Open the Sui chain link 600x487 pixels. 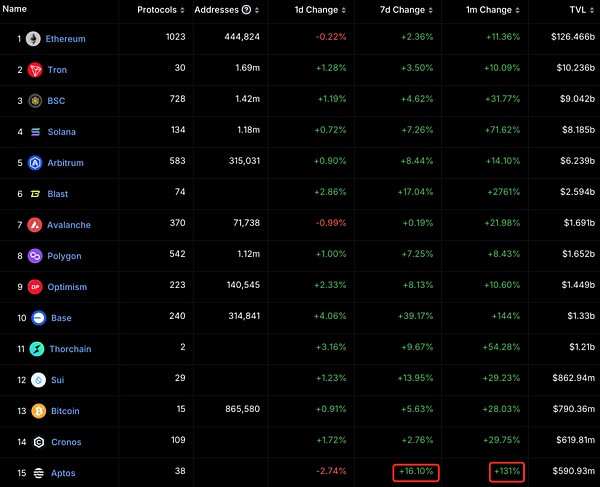(x=58, y=380)
